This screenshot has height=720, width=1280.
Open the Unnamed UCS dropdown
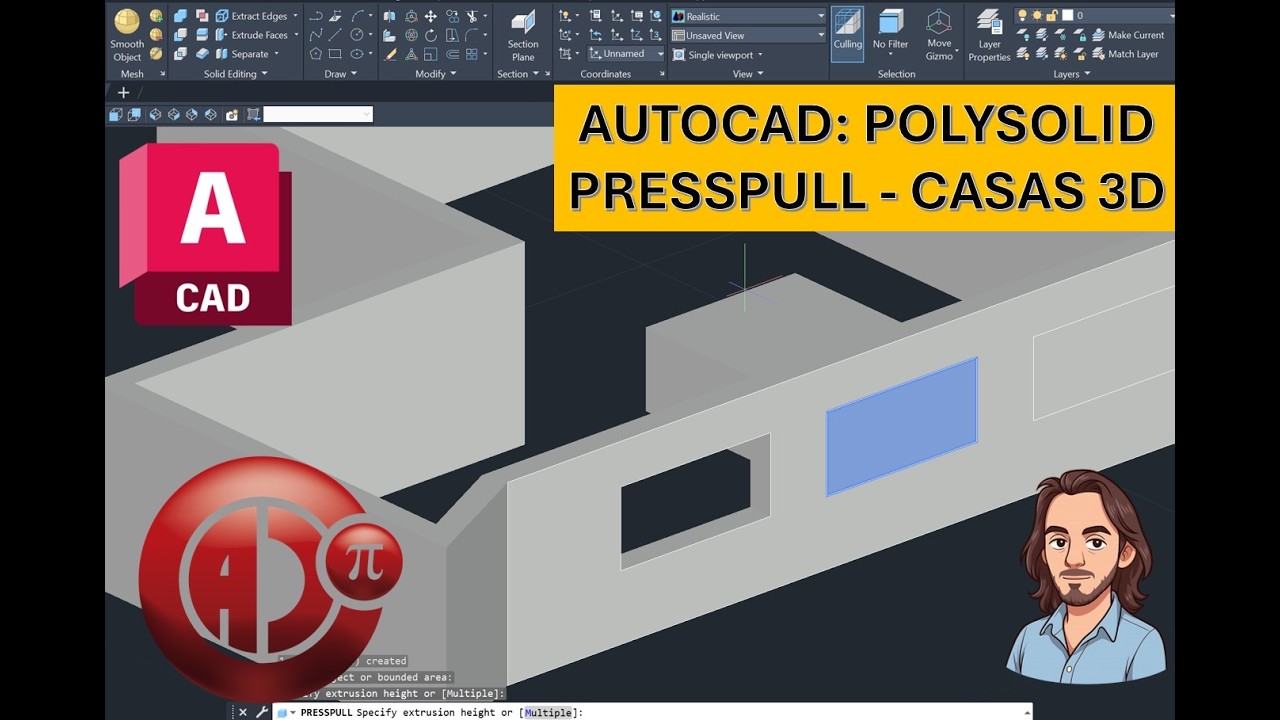(626, 54)
